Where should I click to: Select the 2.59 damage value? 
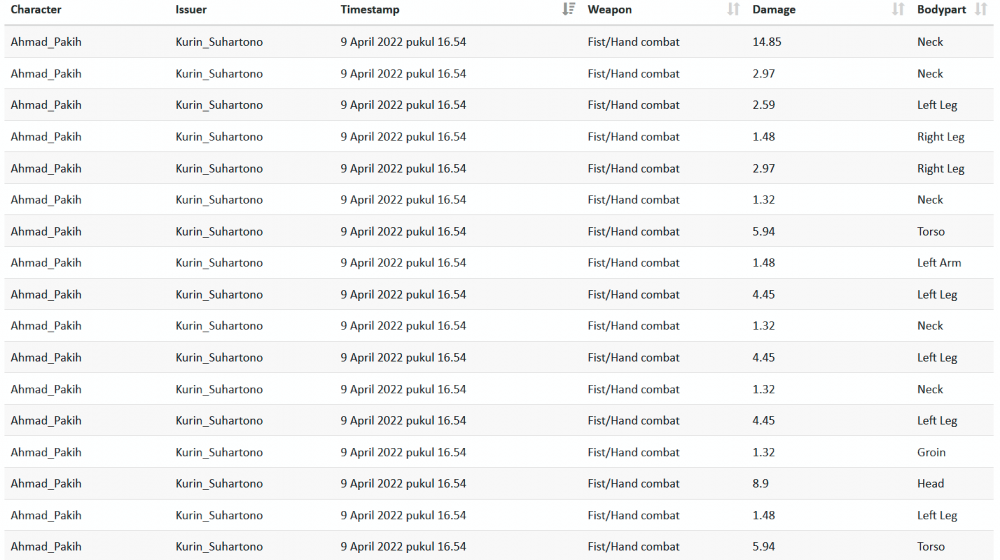(x=763, y=105)
